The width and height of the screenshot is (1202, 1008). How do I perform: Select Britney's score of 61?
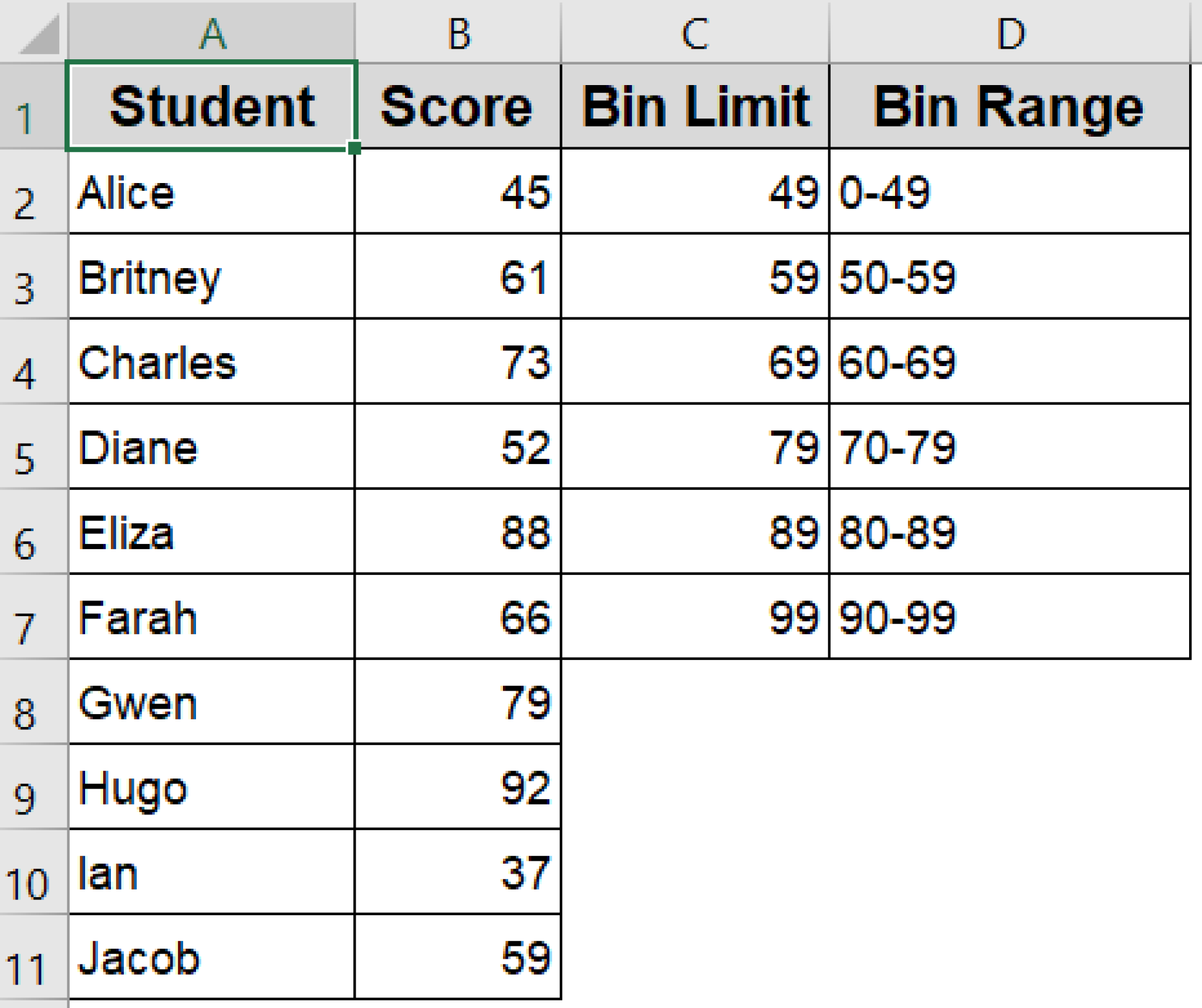coord(458,276)
